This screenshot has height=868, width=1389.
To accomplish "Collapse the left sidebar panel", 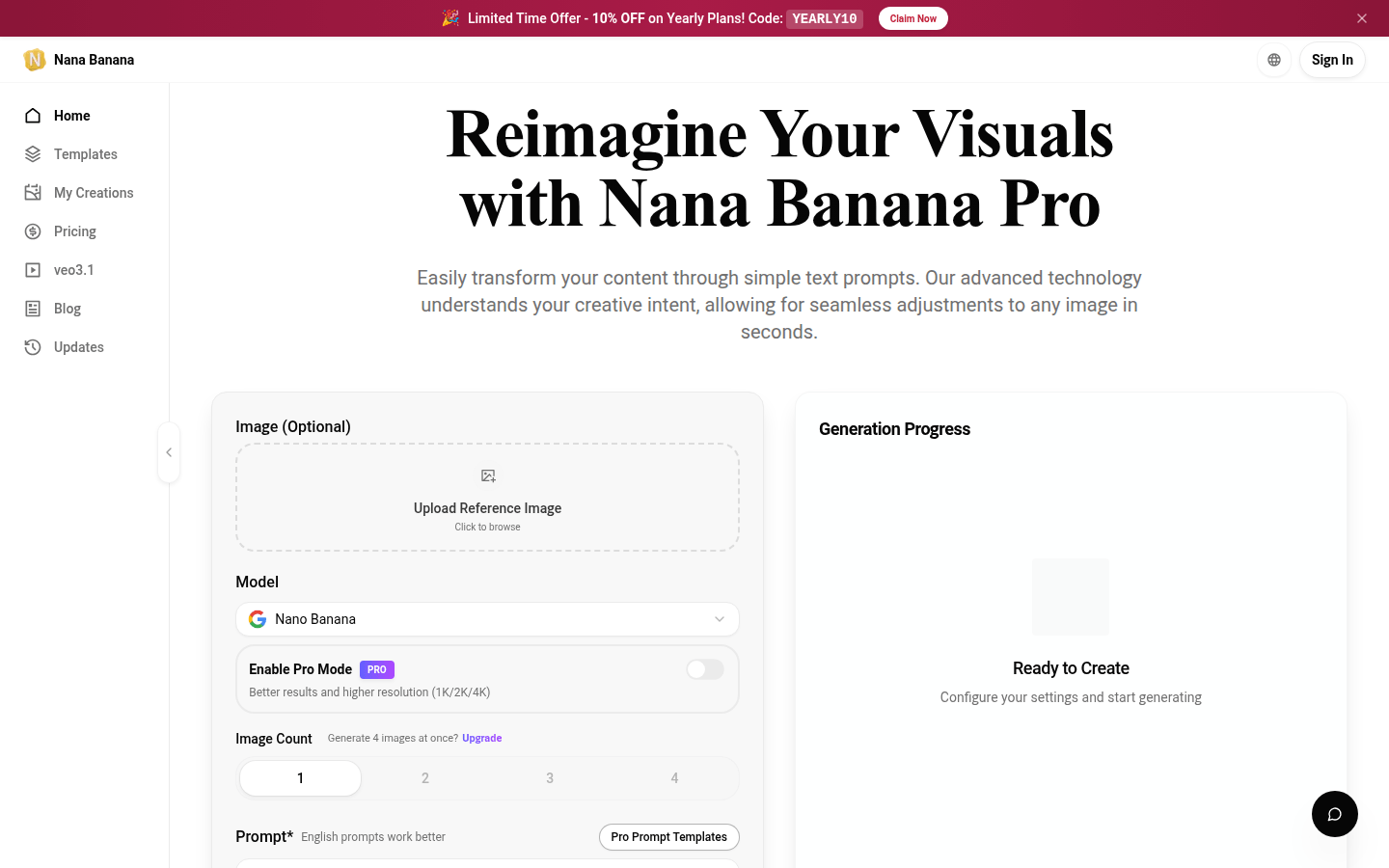I will 169,451.
